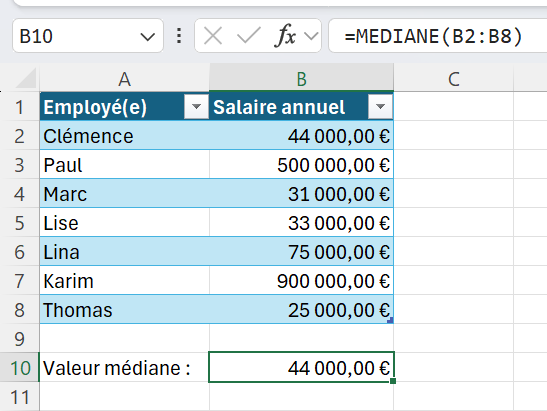Select the 75 000,00 € salary cell

[x=301, y=252]
